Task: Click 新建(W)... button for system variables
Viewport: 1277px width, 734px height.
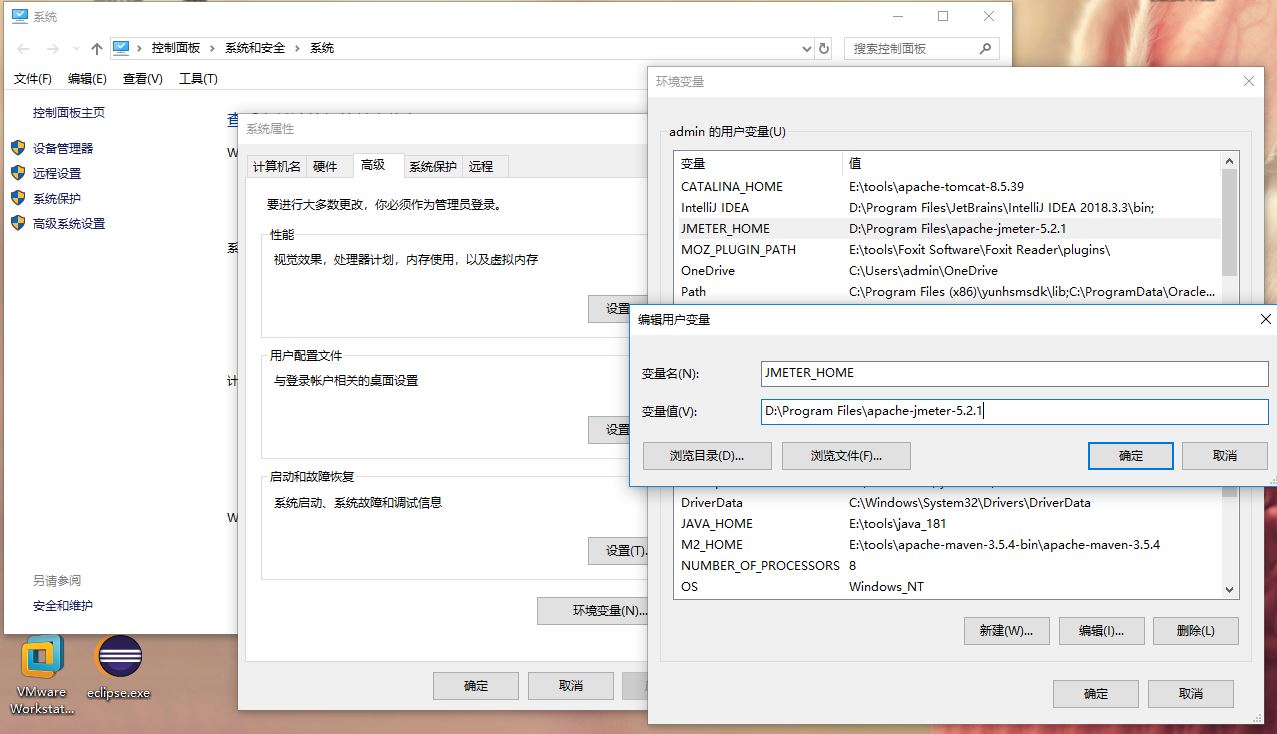Action: [1006, 630]
